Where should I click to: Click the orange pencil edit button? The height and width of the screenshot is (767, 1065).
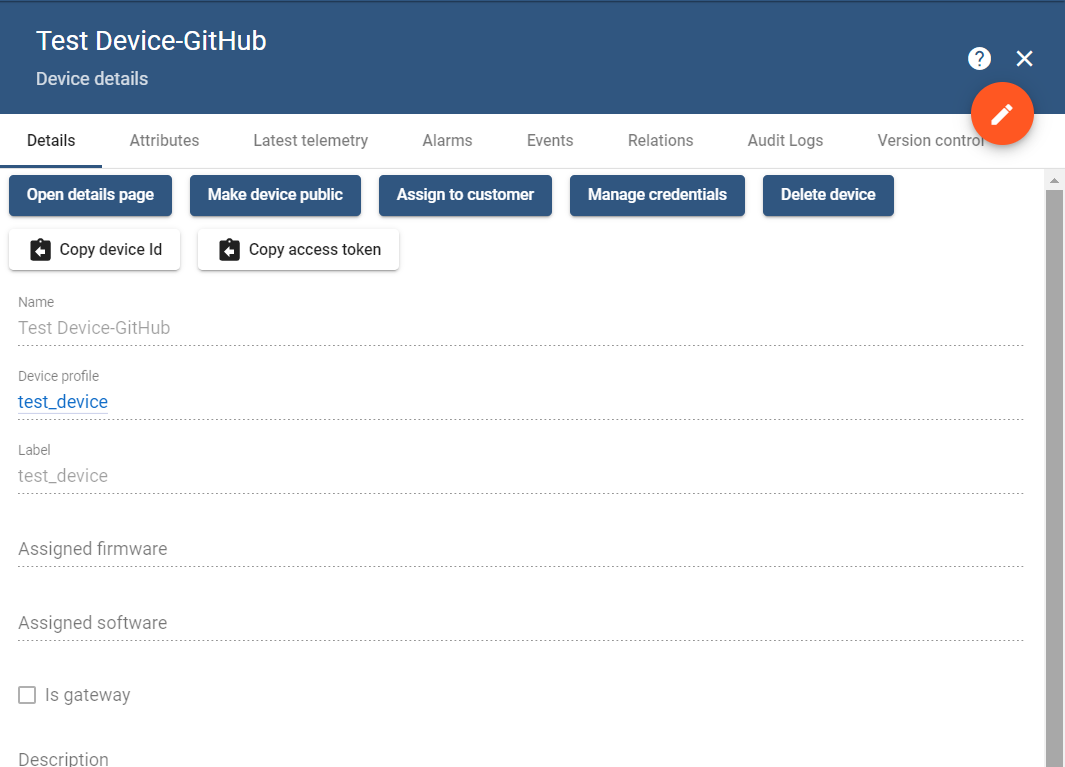1002,114
